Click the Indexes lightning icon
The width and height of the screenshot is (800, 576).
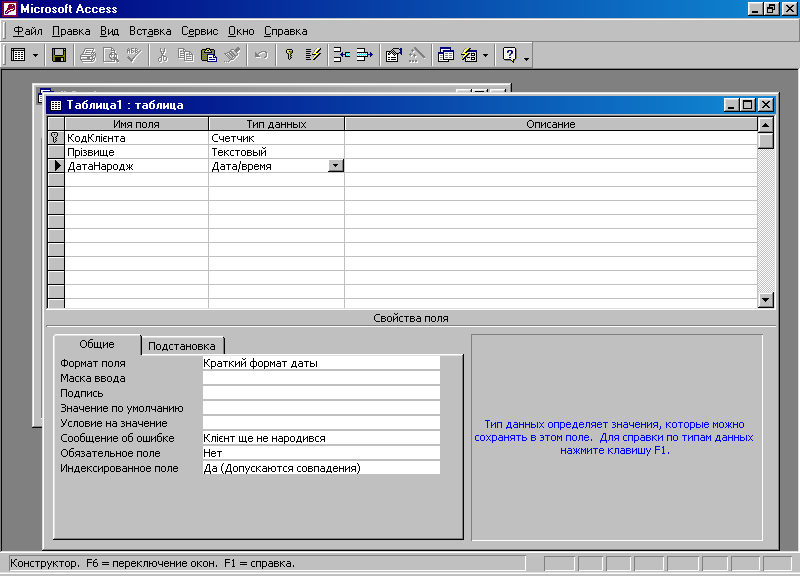click(313, 55)
